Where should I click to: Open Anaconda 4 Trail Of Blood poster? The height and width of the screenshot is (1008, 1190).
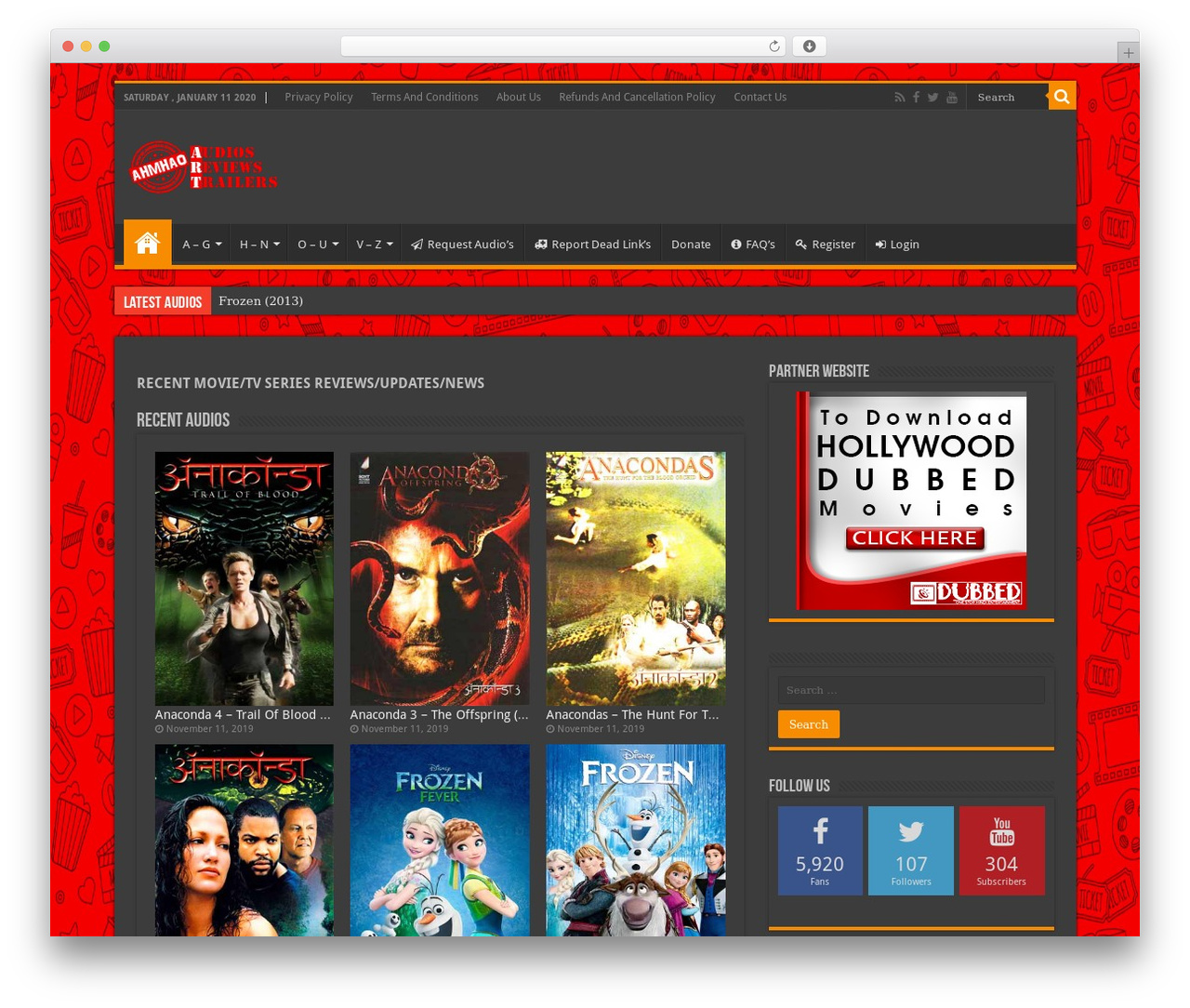[x=244, y=578]
